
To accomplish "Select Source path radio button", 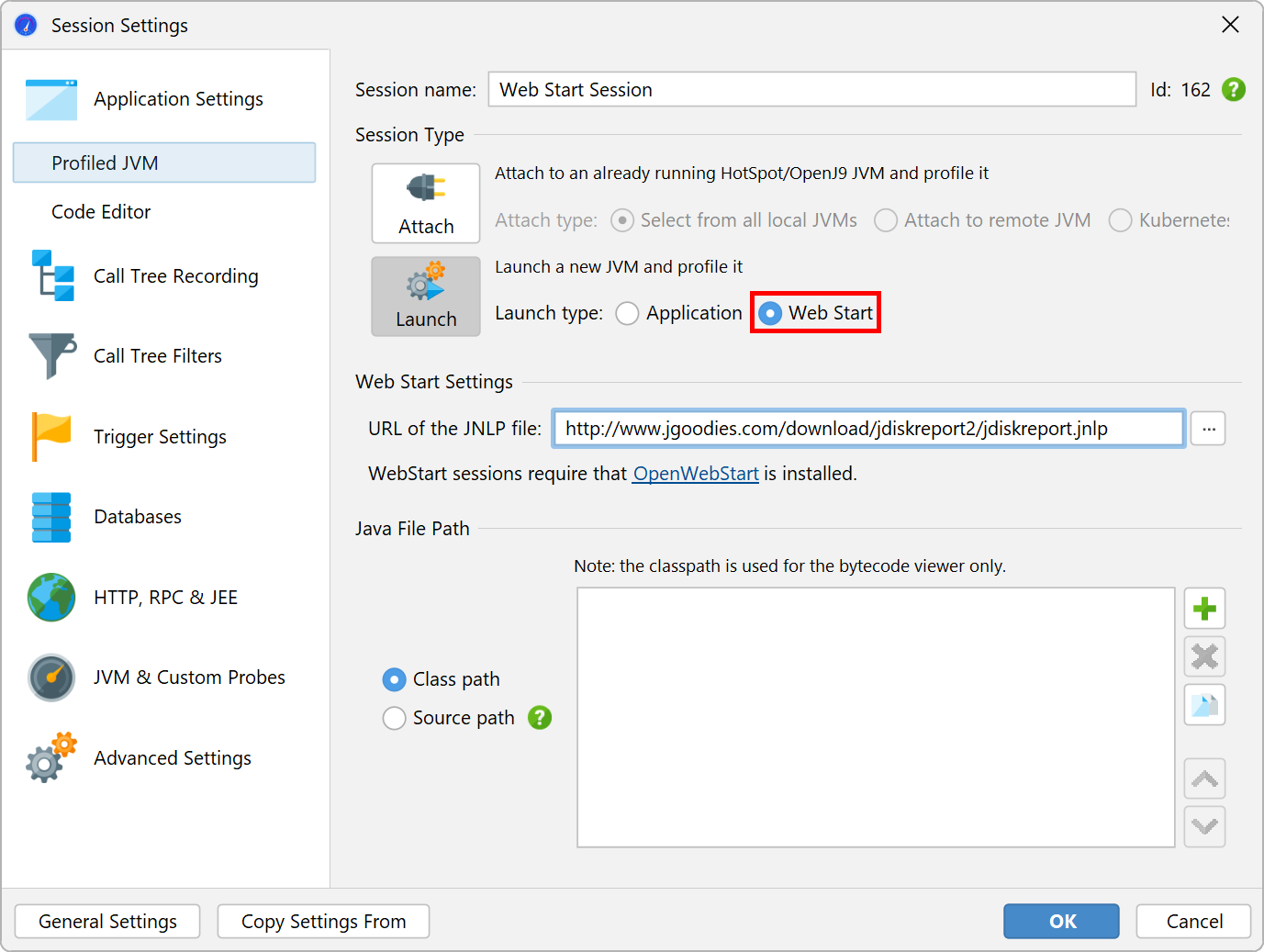I will [395, 718].
